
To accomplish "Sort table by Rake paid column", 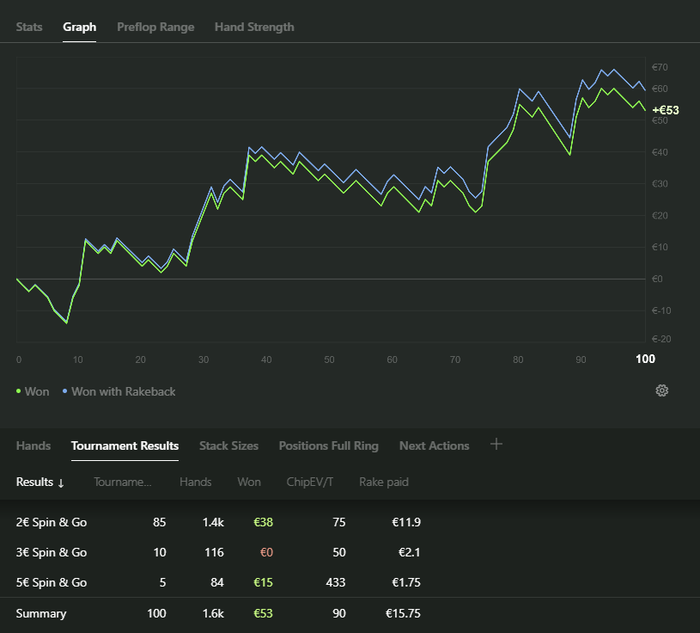I will [x=384, y=482].
